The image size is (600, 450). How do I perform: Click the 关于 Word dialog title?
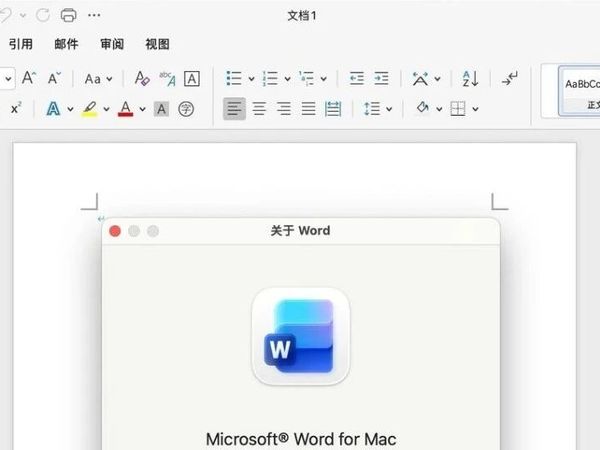300,231
